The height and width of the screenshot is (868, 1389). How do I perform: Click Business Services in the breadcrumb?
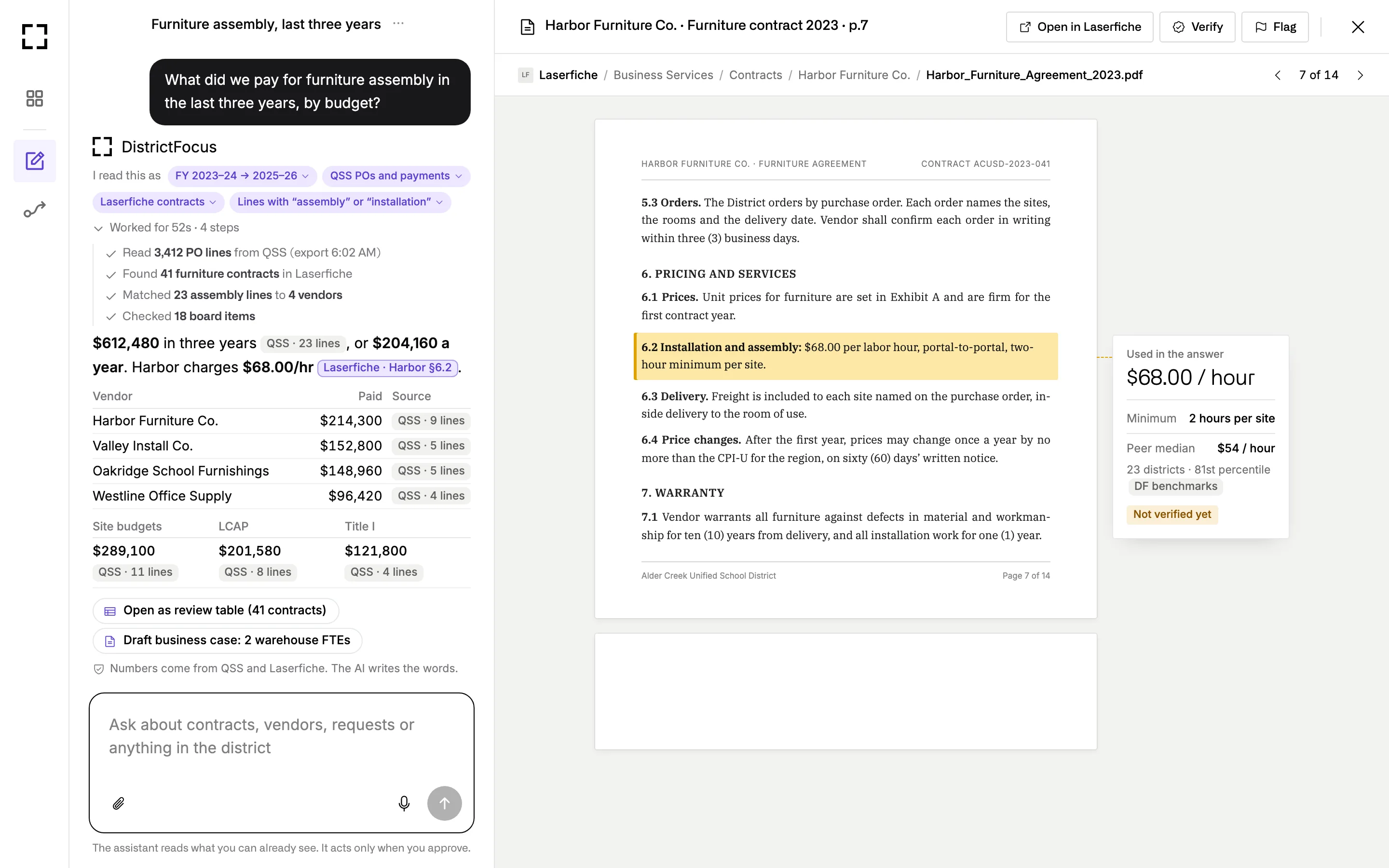click(663, 75)
